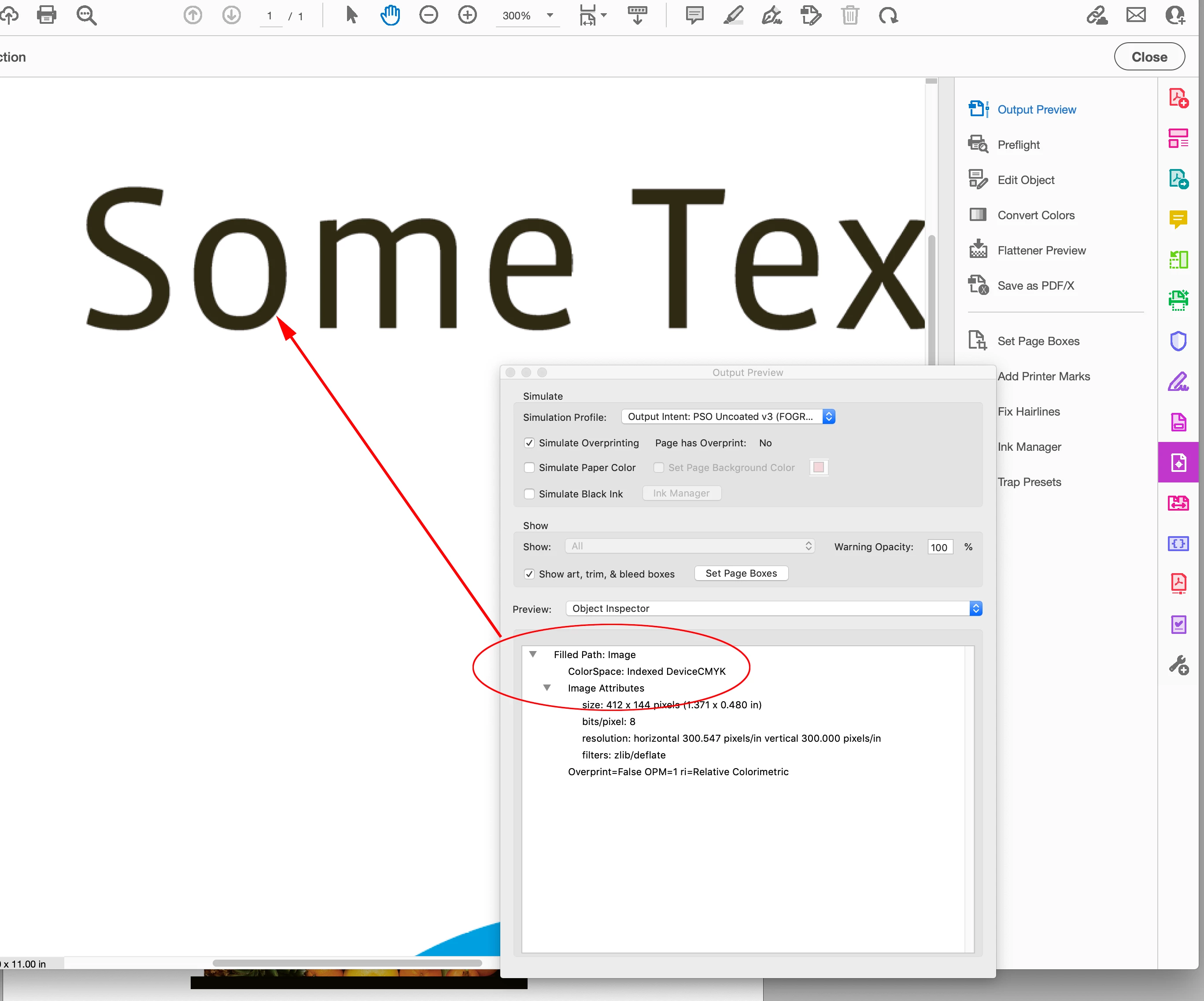This screenshot has height=1001, width=1204.
Task: Select the highlighter pen tool
Action: tap(733, 15)
